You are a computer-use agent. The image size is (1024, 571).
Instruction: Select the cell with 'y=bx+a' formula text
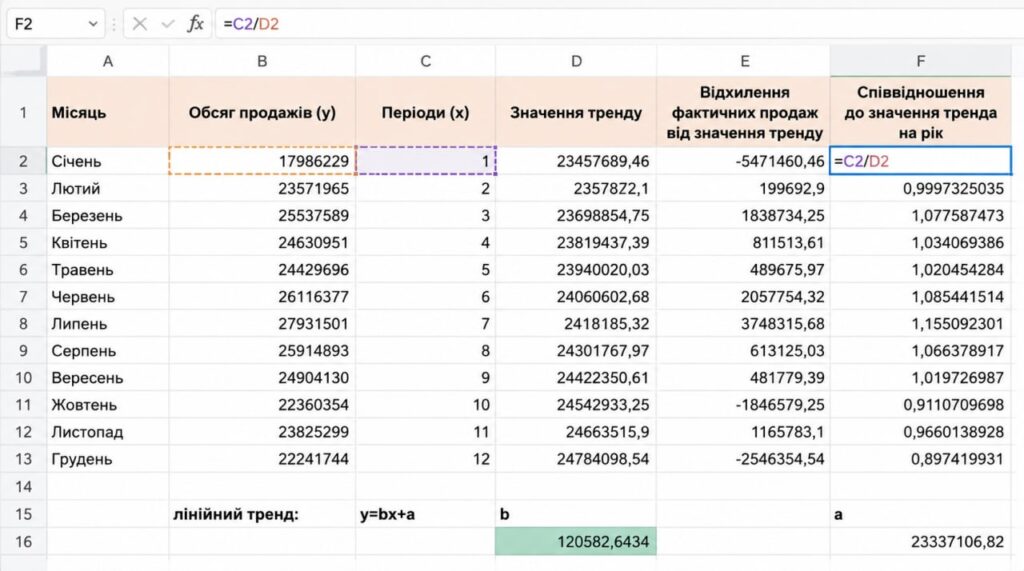425,514
